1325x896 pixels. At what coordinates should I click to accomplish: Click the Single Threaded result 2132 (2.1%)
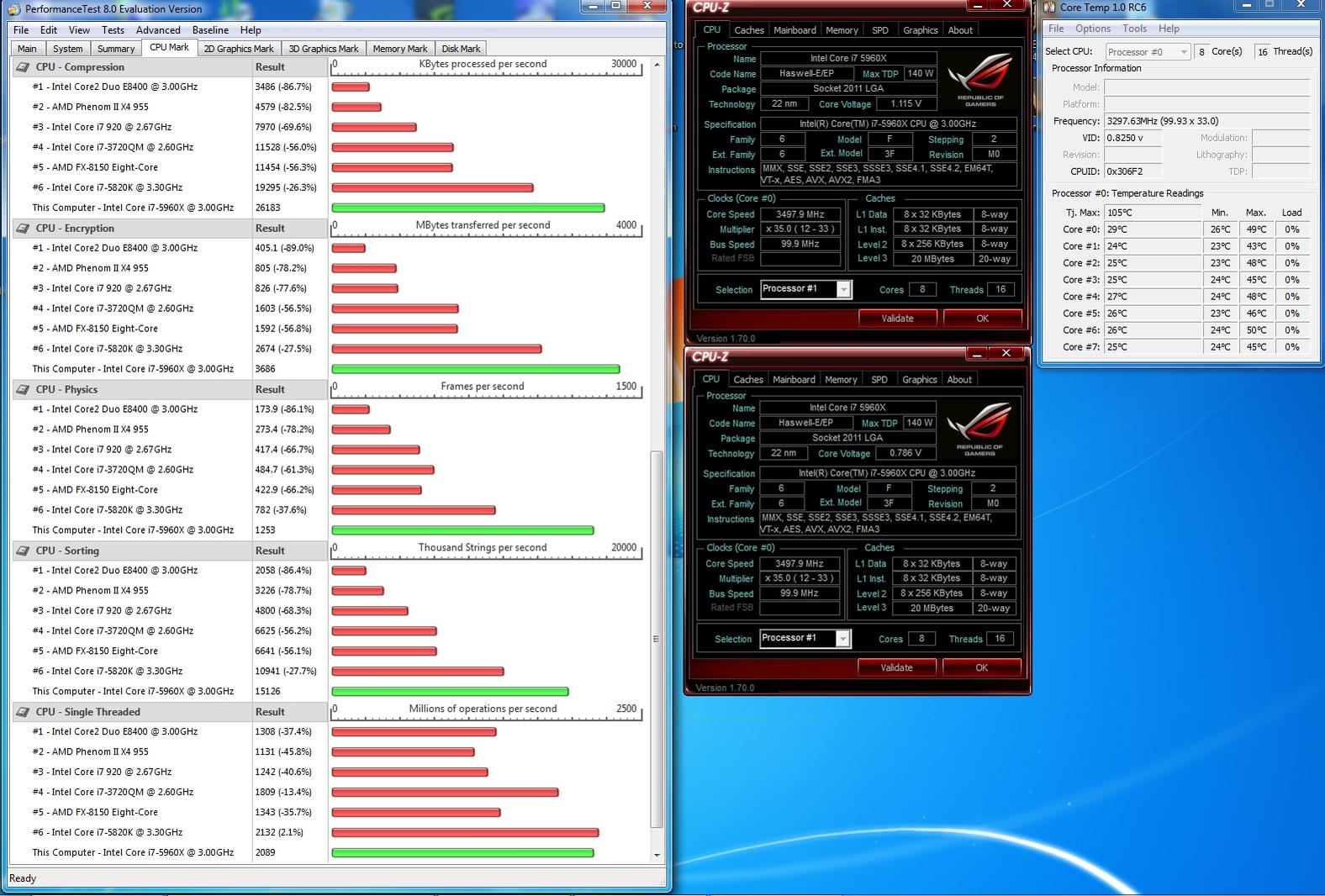[x=278, y=833]
